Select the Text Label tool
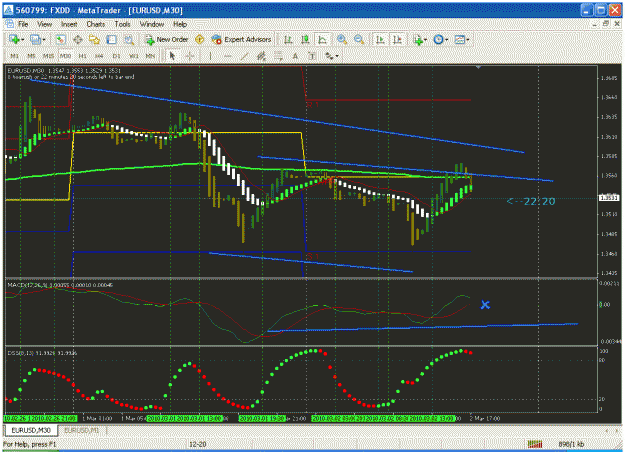Screen dimensions: 625x452 coord(312,56)
